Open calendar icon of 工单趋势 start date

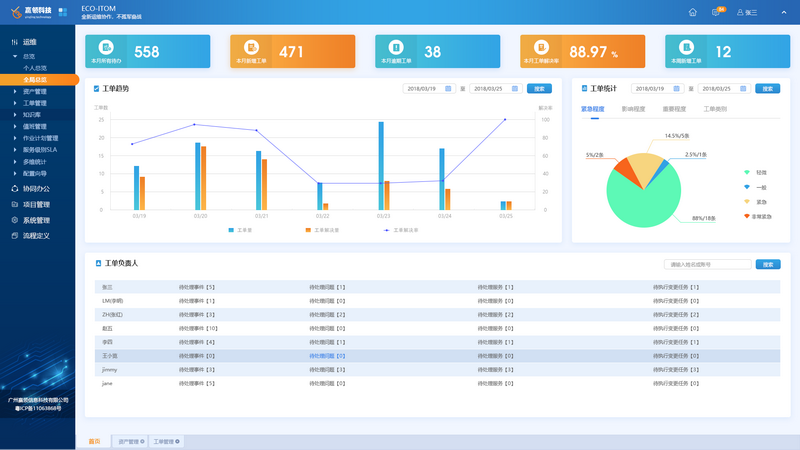point(448,89)
